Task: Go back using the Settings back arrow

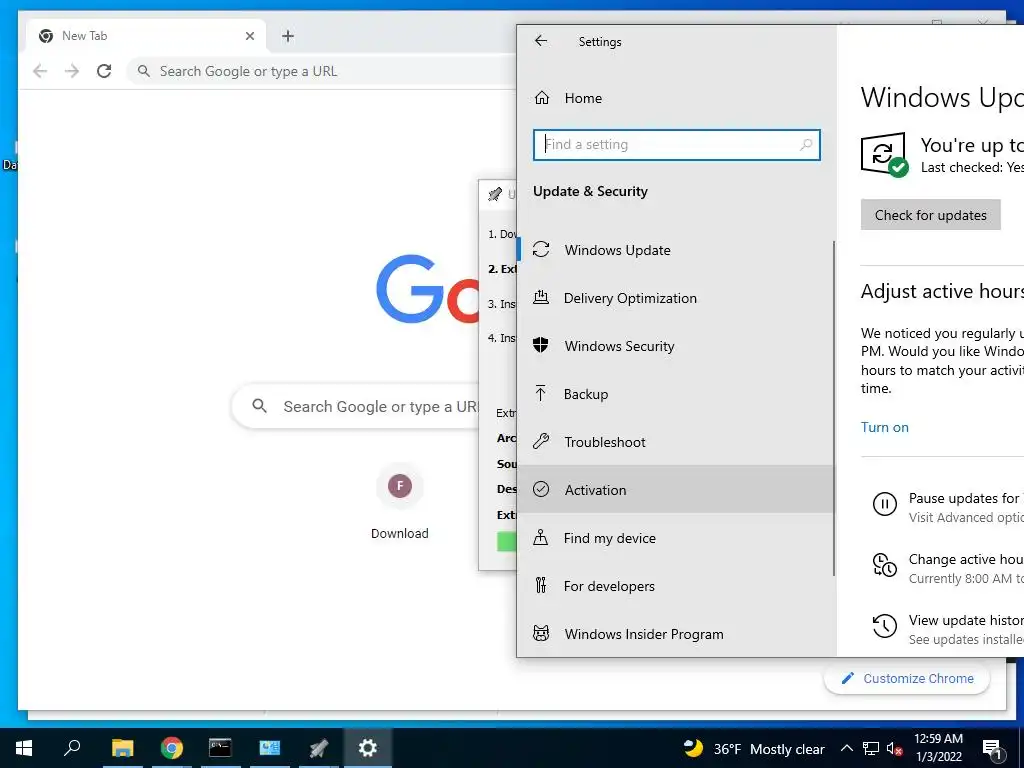Action: 541,41
